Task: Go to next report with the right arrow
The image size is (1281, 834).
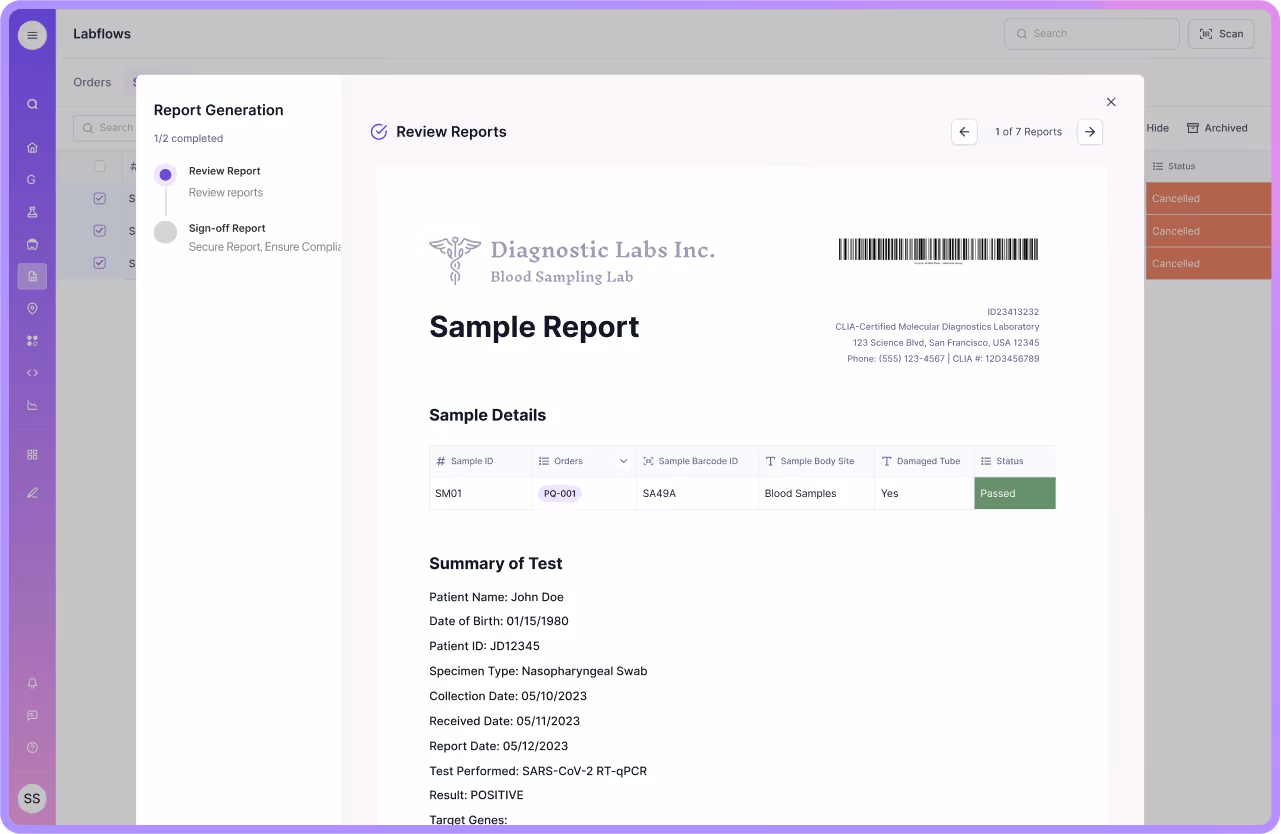Action: coord(1089,131)
